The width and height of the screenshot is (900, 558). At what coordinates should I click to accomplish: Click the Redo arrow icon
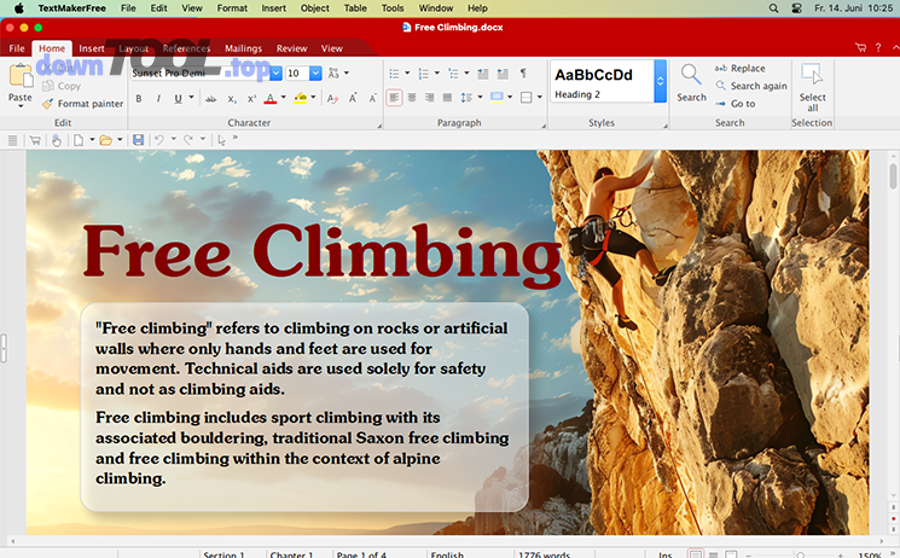[x=188, y=140]
